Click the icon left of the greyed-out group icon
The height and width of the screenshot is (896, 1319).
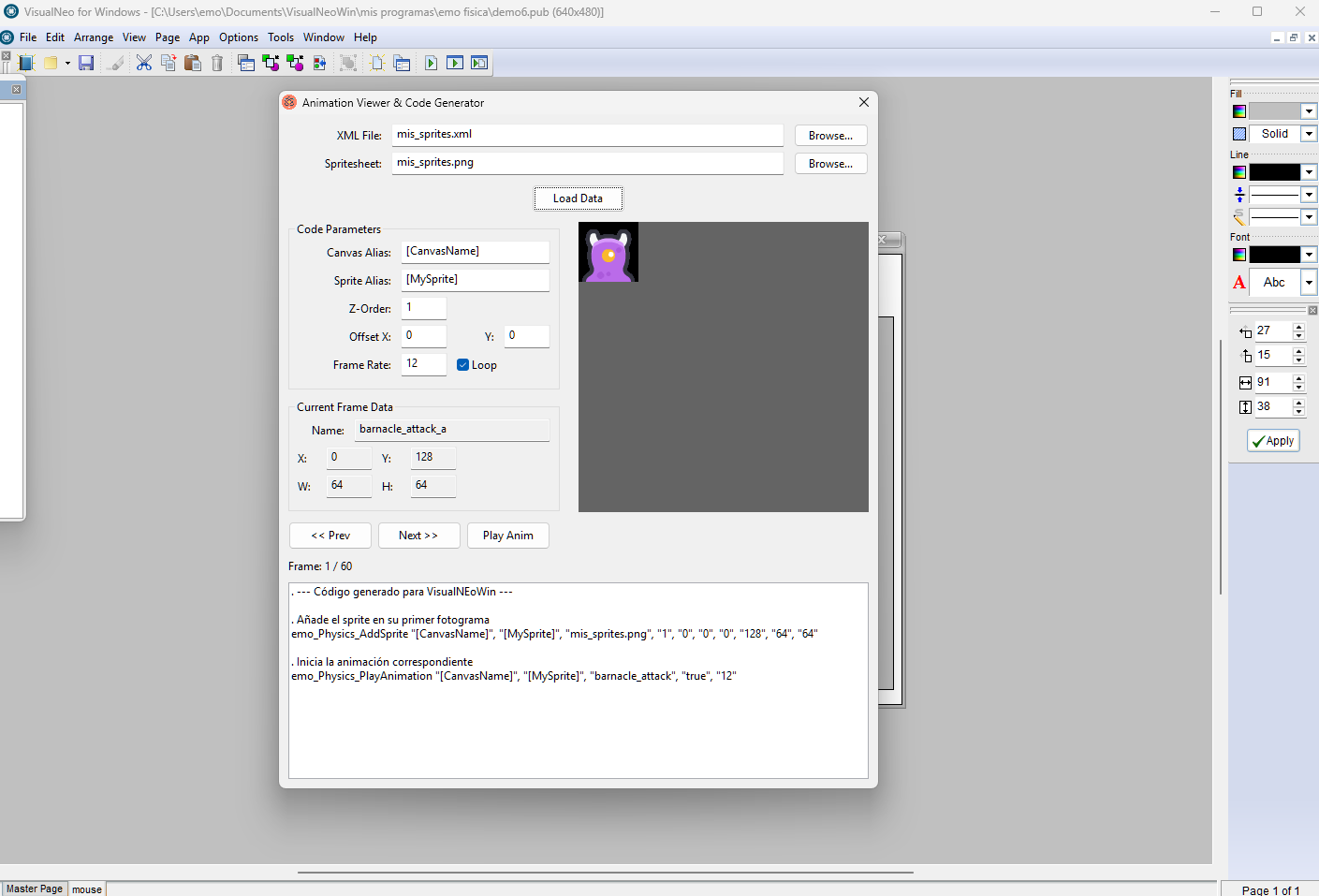pyautogui.click(x=319, y=63)
